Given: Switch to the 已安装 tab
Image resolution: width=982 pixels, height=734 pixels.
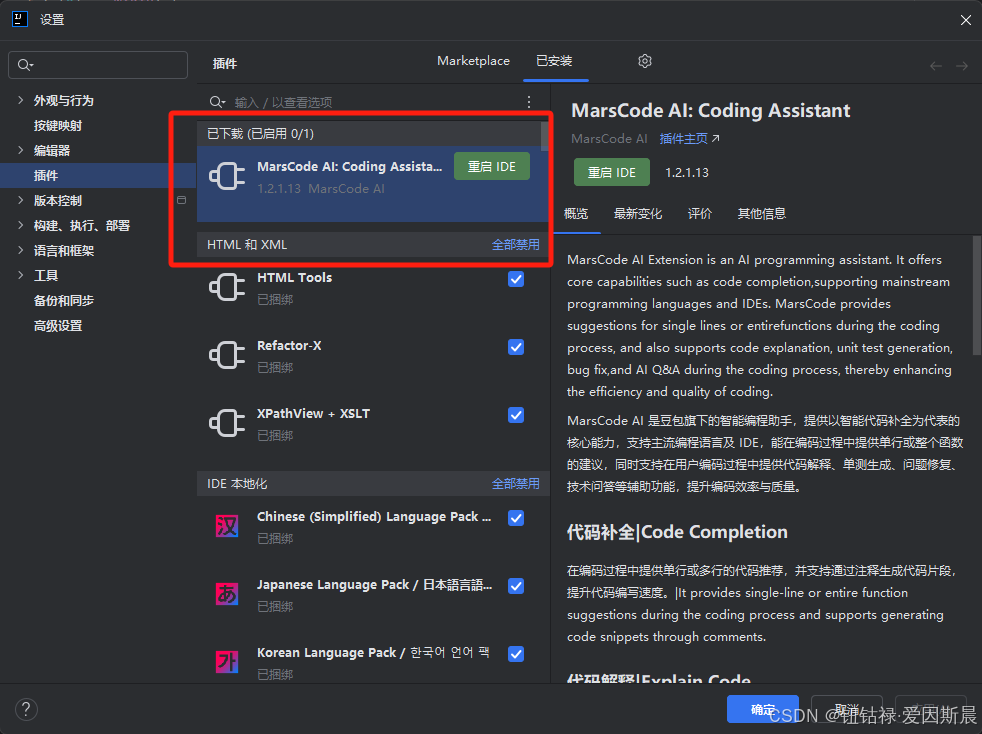Looking at the screenshot, I should pos(554,61).
